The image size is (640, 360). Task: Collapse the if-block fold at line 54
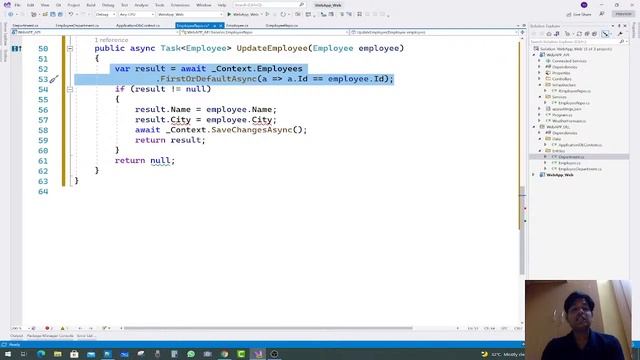click(70, 89)
